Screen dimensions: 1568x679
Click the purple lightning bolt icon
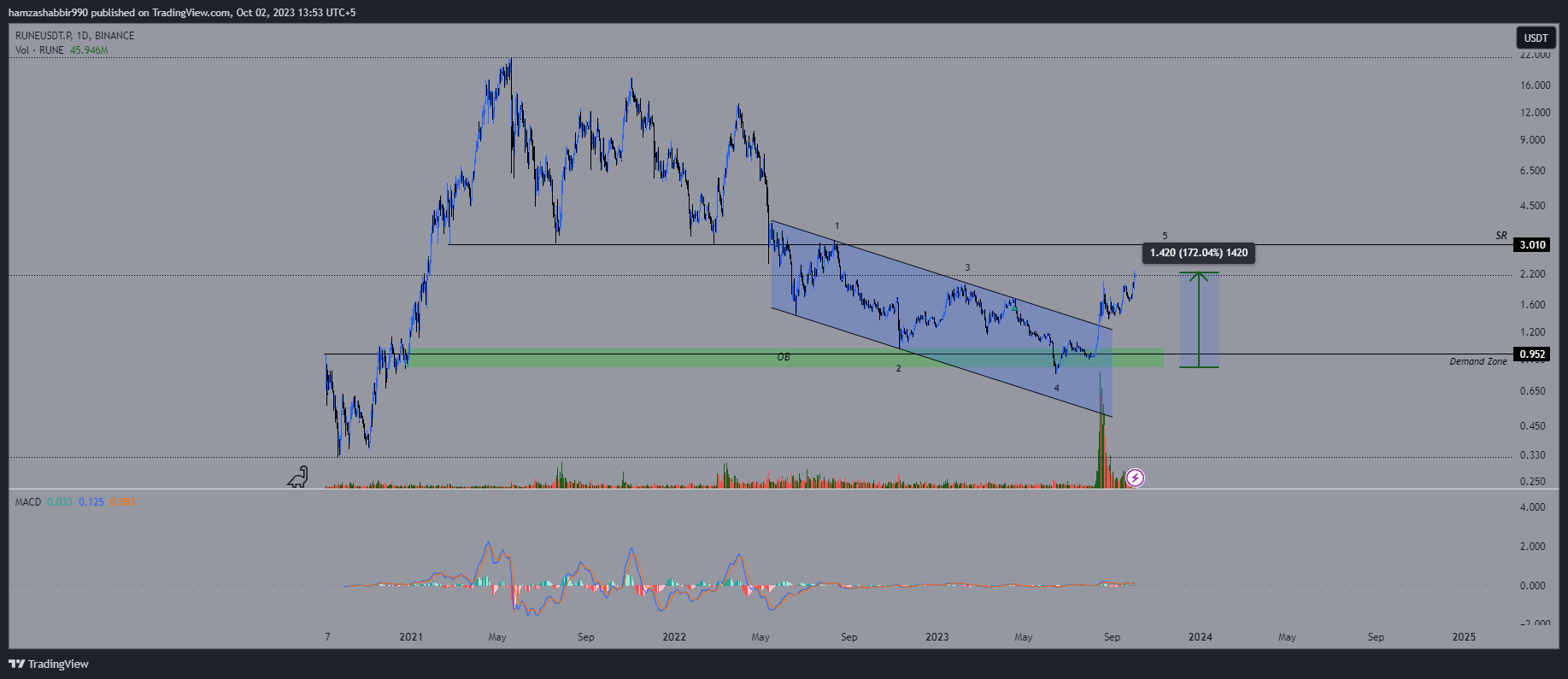pos(1136,477)
